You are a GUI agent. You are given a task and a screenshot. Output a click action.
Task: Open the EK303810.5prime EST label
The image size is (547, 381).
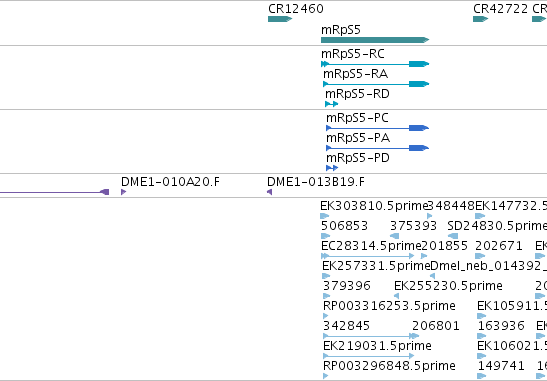[374, 206]
